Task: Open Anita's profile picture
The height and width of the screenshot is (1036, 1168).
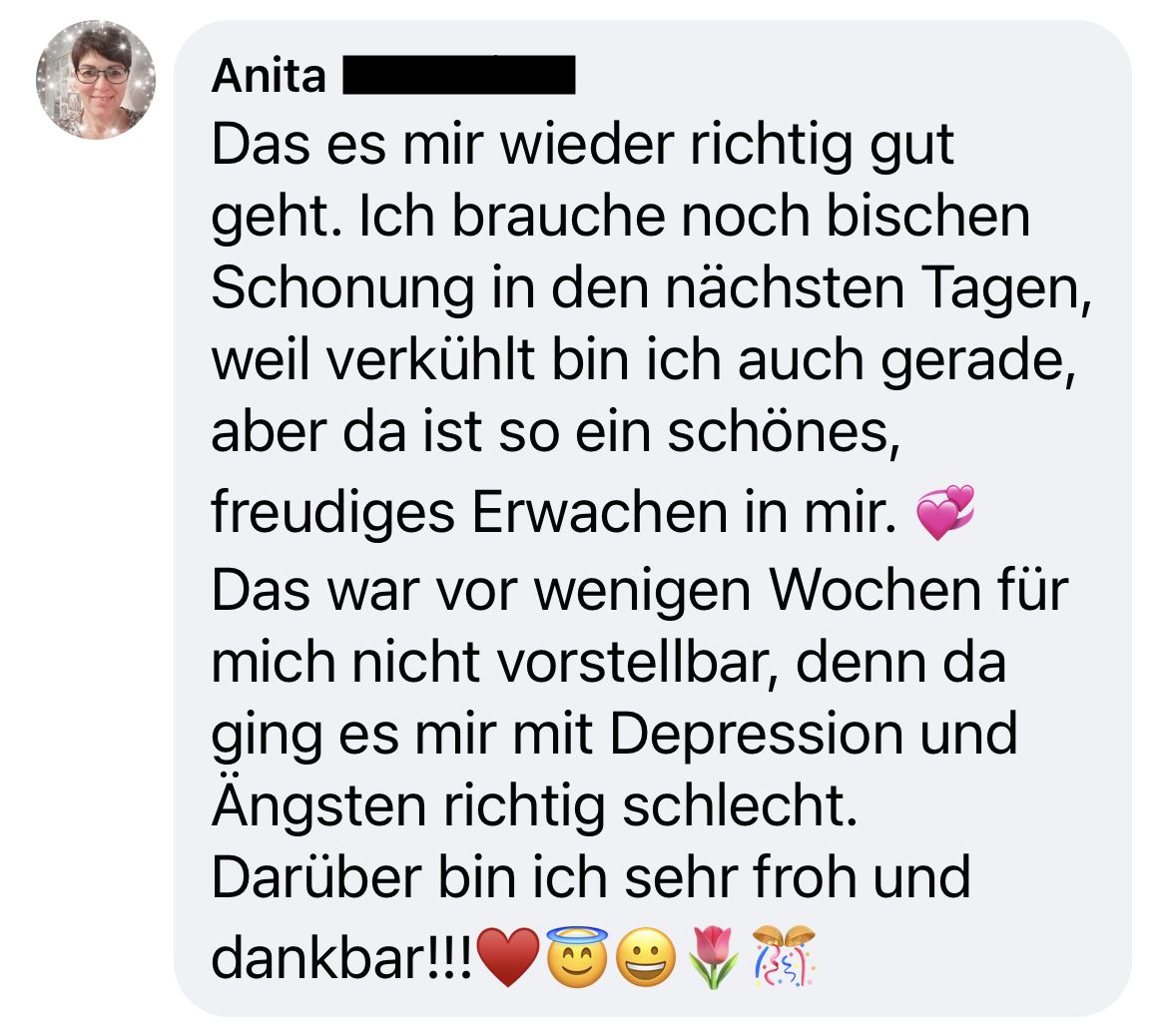Action: (x=96, y=80)
